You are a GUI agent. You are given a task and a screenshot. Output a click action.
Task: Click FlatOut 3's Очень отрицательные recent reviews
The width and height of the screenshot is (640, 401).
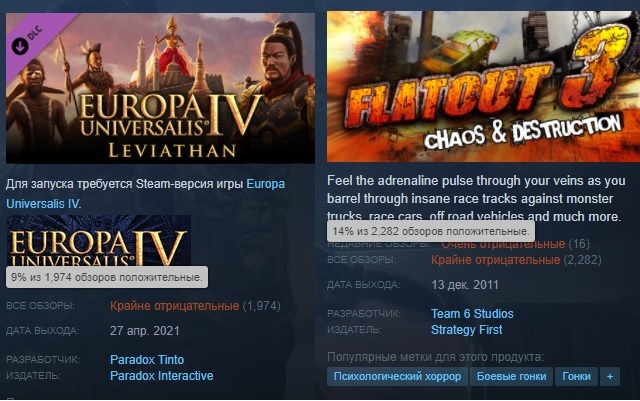click(503, 244)
